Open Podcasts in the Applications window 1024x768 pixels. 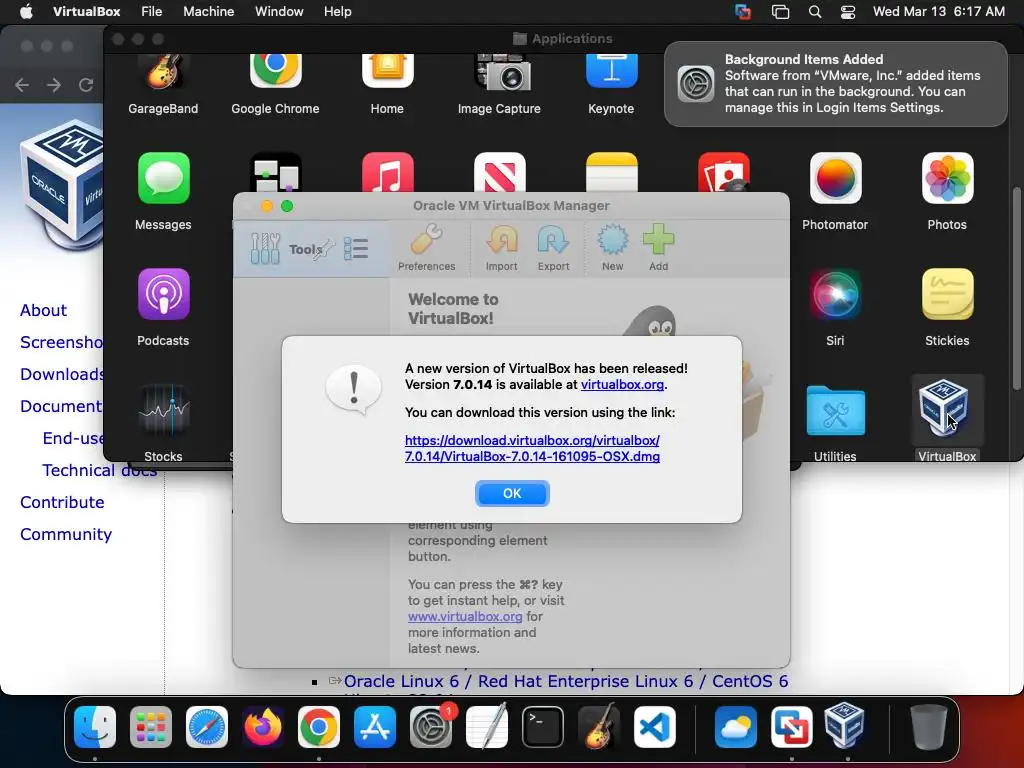click(163, 307)
